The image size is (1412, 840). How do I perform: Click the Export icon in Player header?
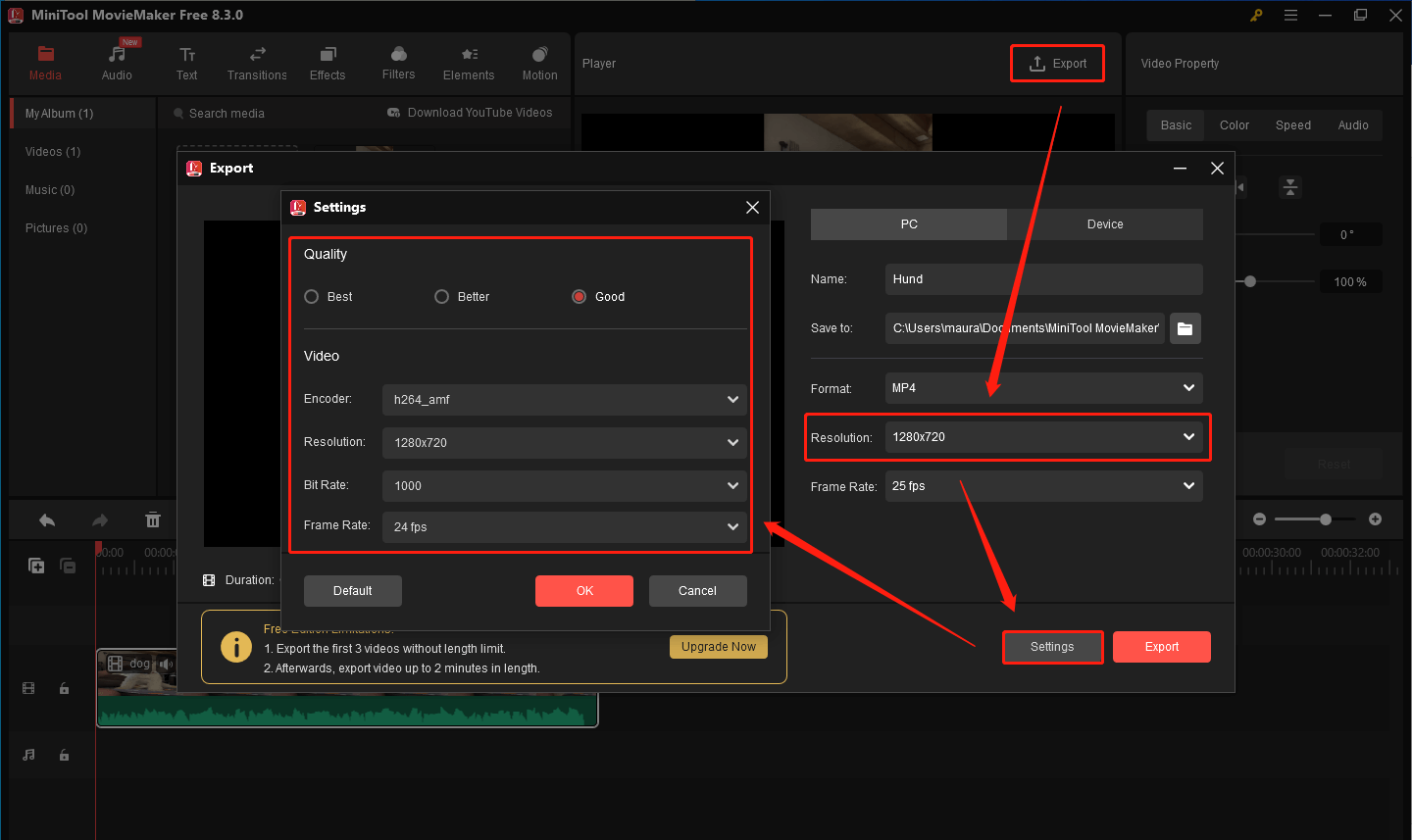[x=1037, y=64]
